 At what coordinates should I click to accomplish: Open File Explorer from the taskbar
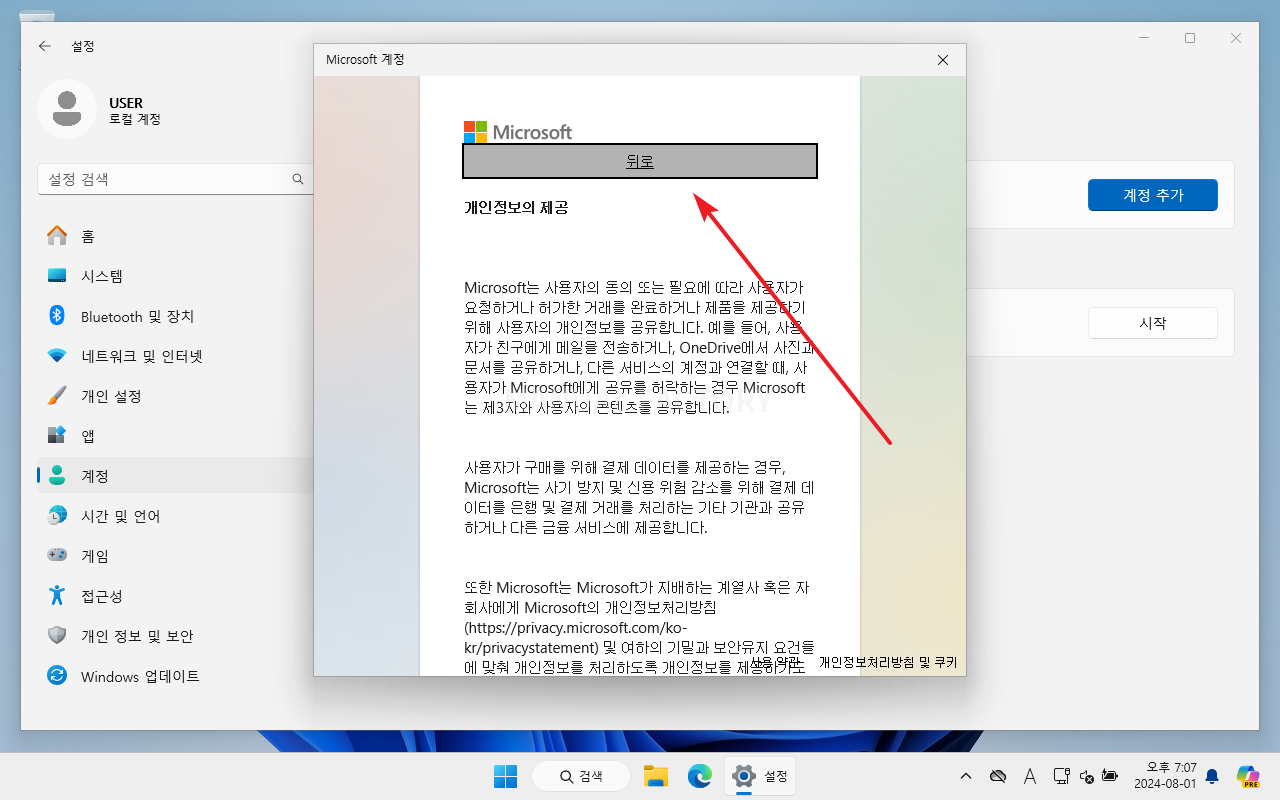655,776
